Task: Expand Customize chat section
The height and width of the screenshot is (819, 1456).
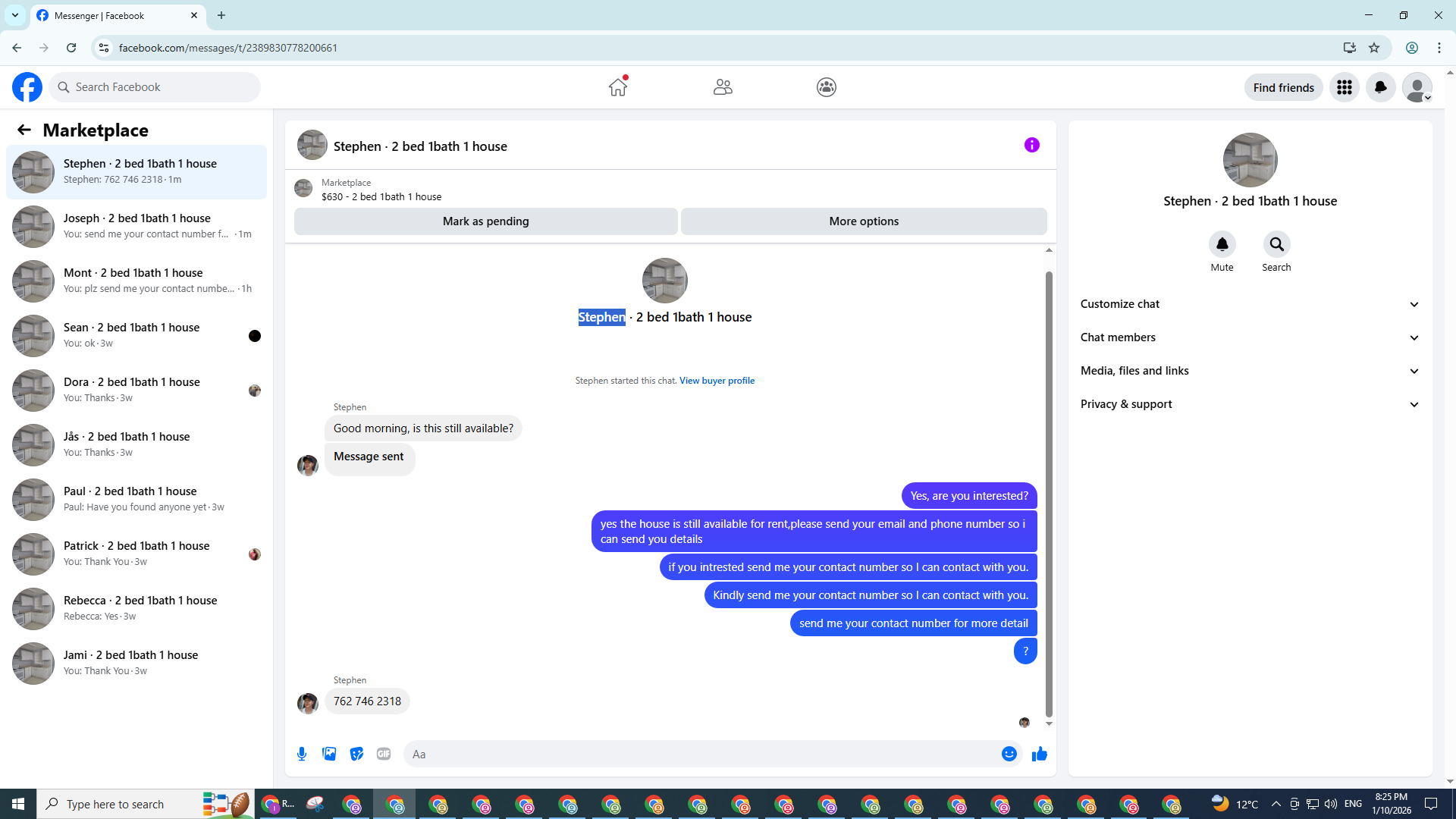Action: pyautogui.click(x=1249, y=304)
